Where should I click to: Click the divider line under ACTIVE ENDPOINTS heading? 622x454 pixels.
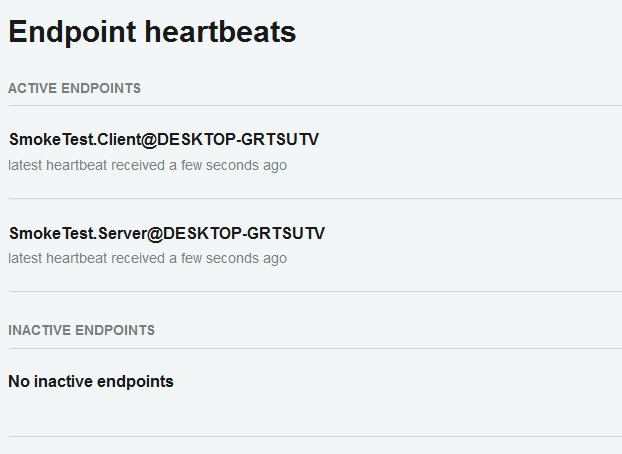point(315,106)
